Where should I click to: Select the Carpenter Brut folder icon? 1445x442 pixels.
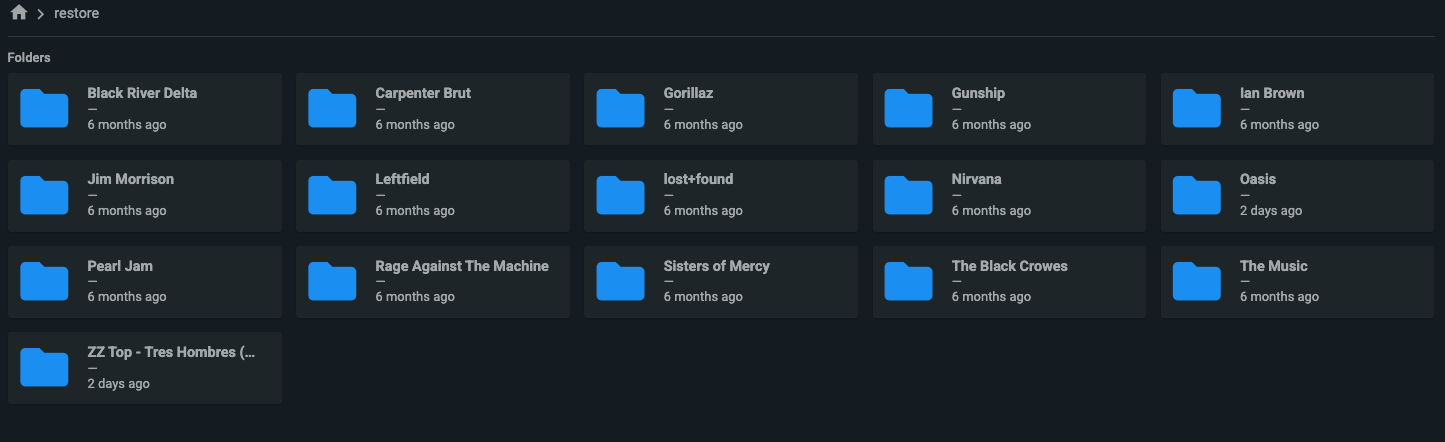tap(332, 109)
